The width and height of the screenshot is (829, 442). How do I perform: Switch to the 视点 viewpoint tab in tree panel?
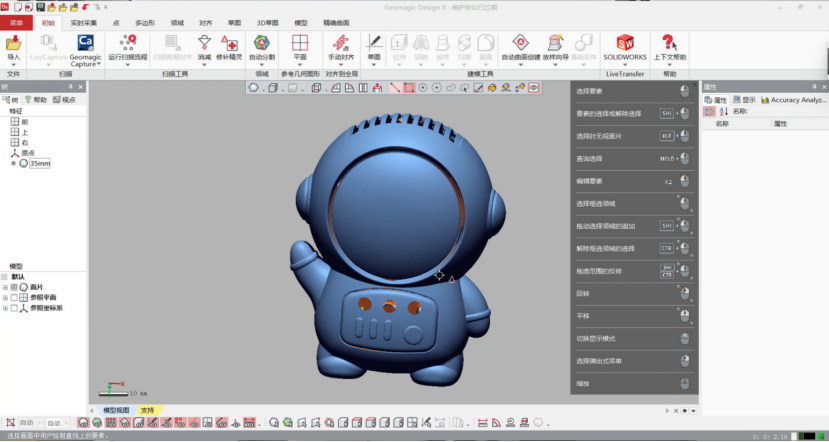click(65, 99)
